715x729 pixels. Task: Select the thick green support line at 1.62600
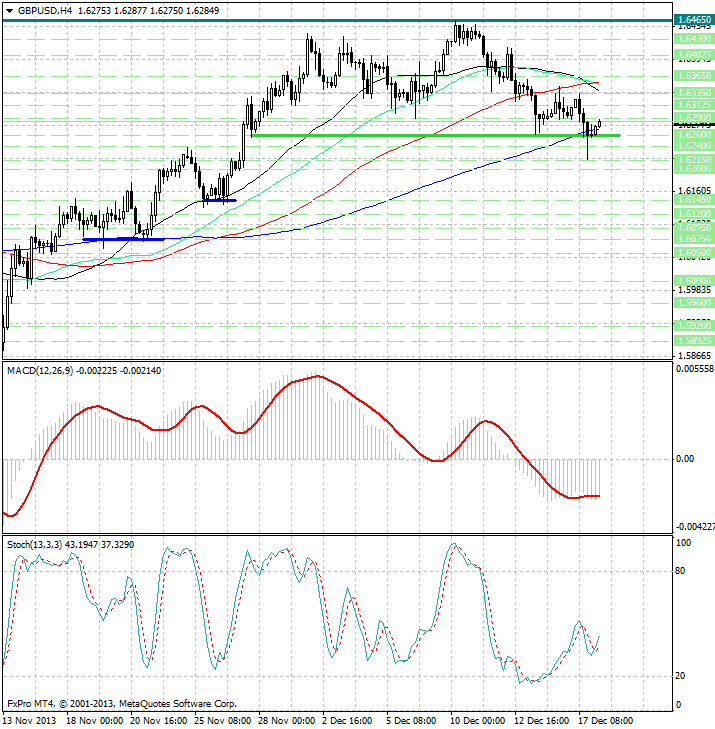tap(435, 135)
